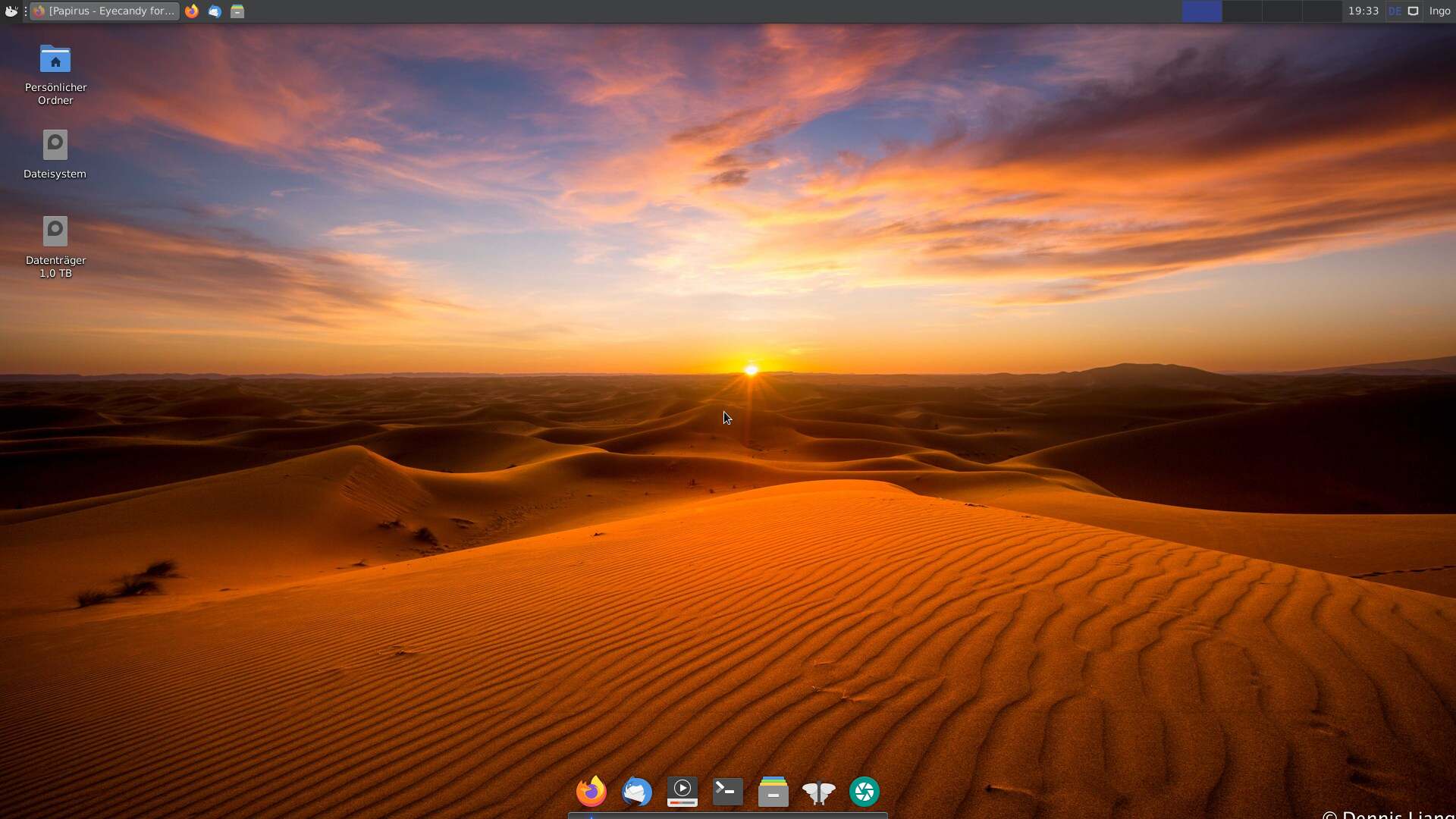Launch the butterfly application in the dock
This screenshot has width=1456, height=819.
tap(819, 792)
